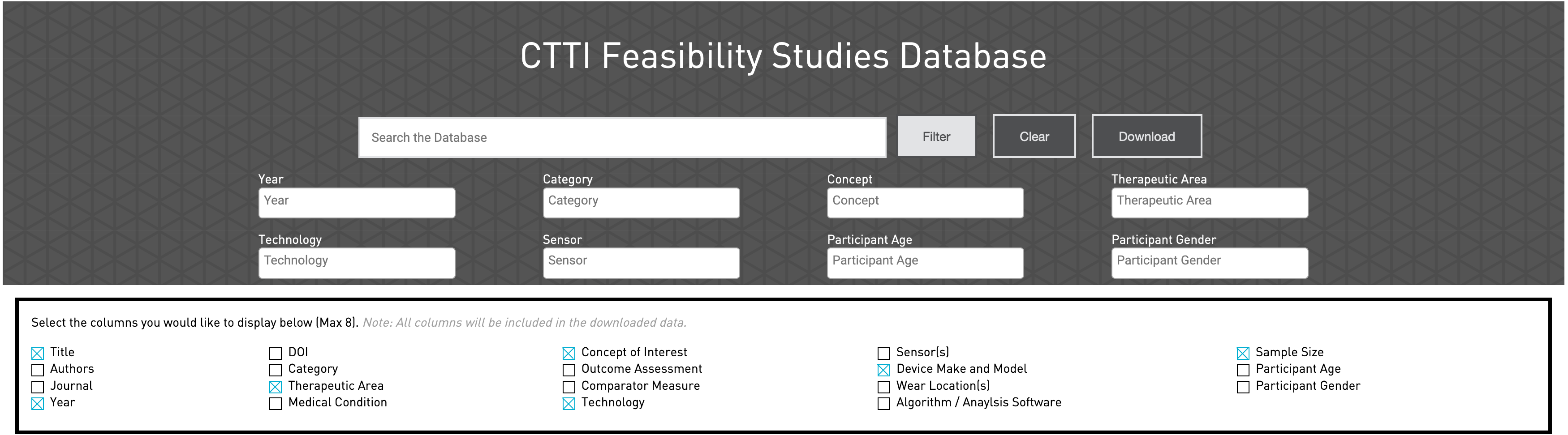Click the Filter button
Viewport: 1568px width, 435px height.
pyautogui.click(x=935, y=136)
